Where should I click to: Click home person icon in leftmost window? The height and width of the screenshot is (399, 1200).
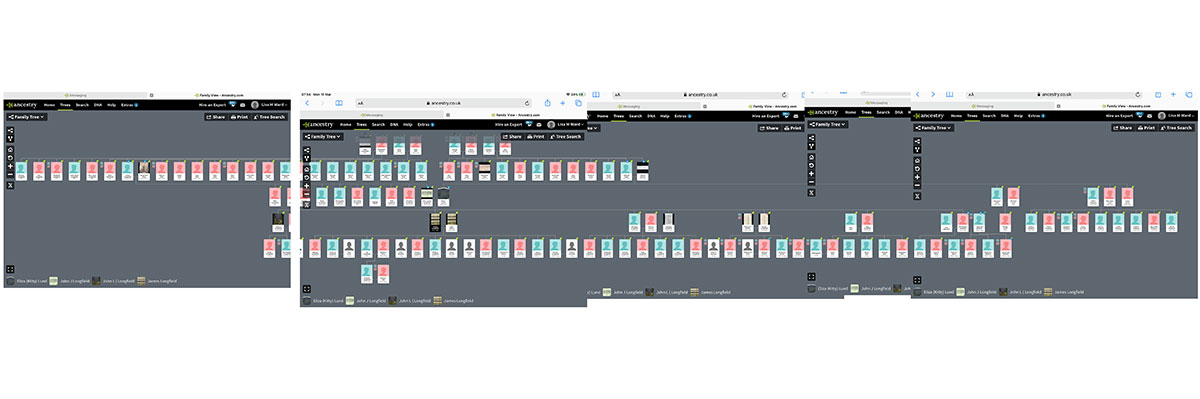pyautogui.click(x=10, y=150)
